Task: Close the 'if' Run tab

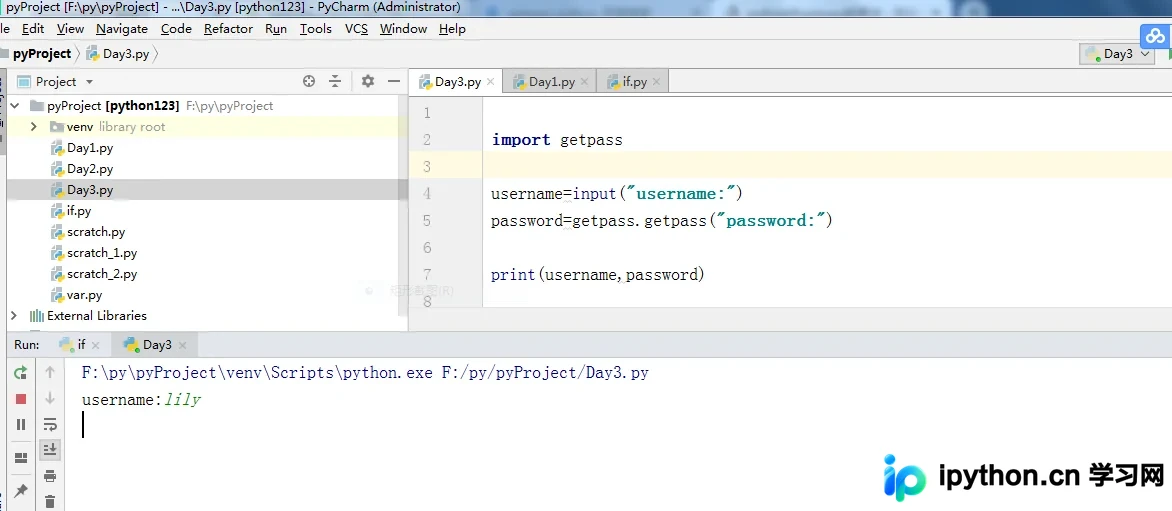Action: tap(95, 345)
